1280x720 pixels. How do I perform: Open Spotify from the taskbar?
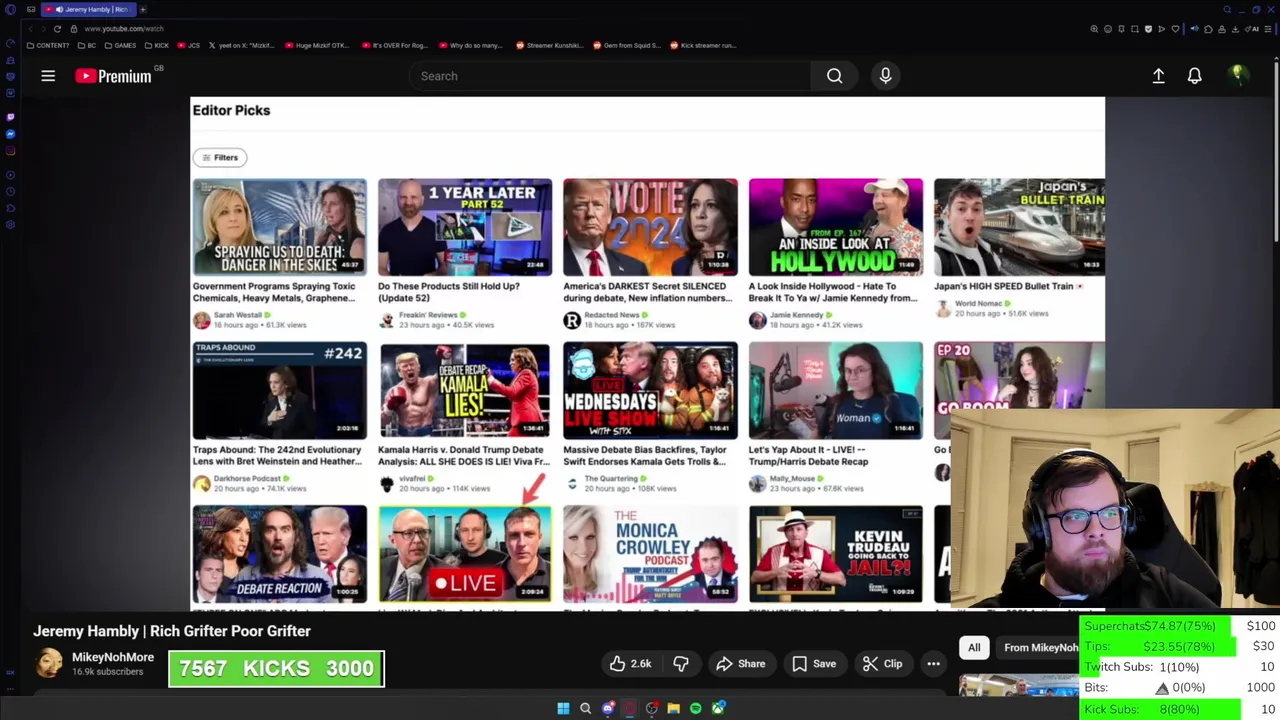pyautogui.click(x=695, y=708)
